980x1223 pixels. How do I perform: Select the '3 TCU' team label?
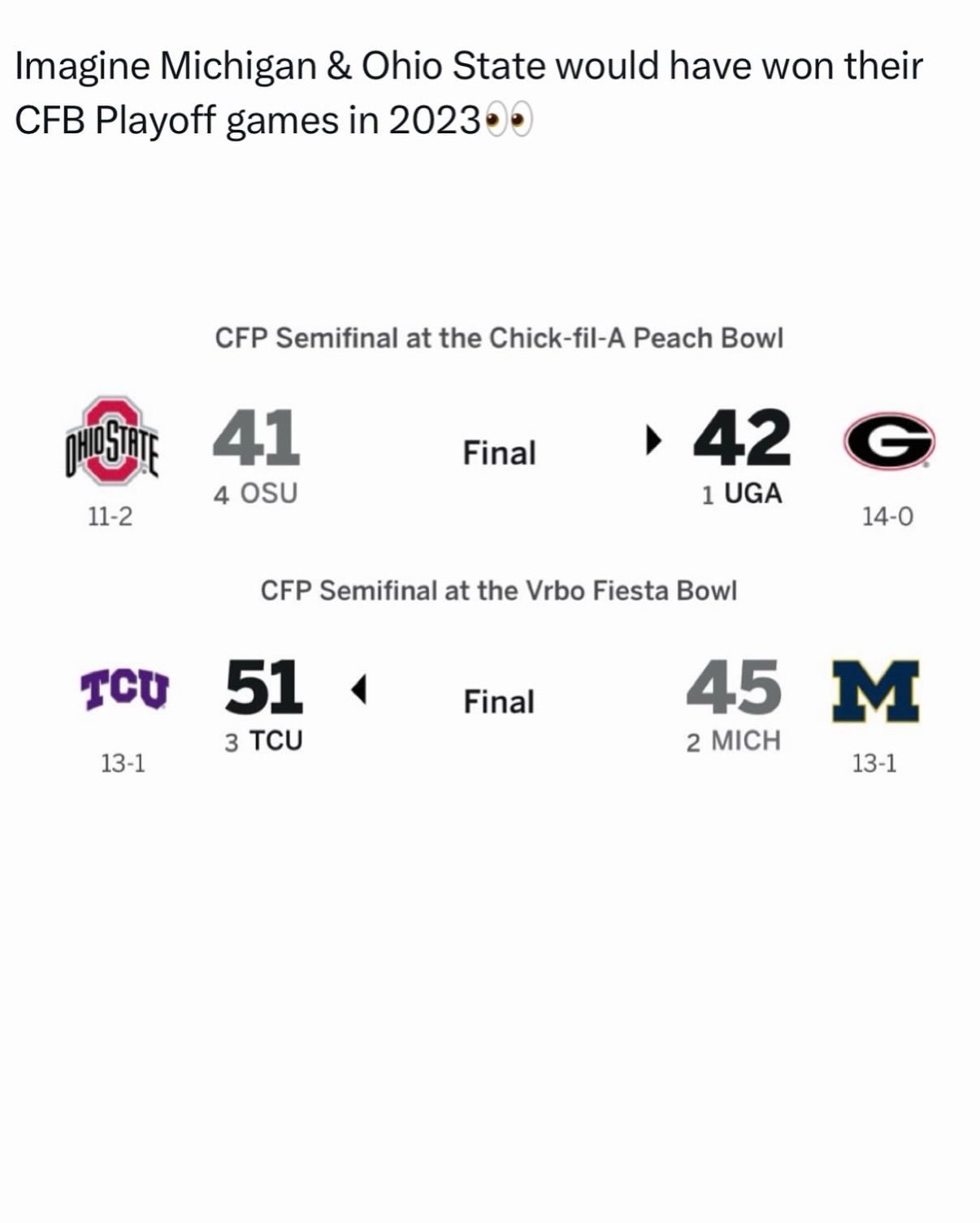[263, 741]
